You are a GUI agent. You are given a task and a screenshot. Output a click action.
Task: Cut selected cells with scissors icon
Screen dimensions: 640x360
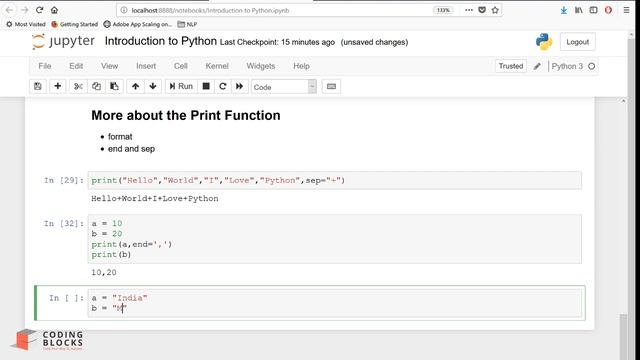click(78, 87)
